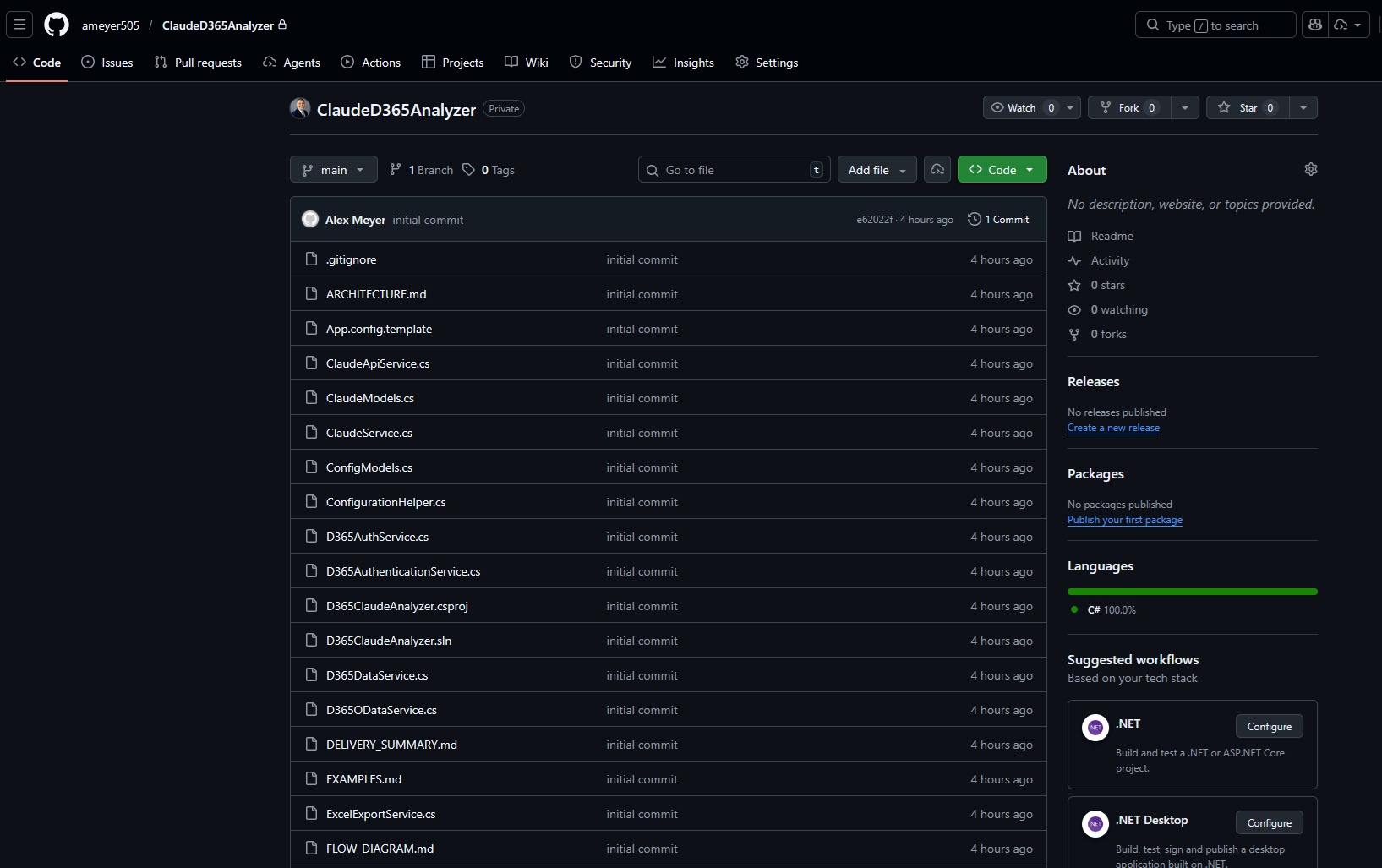Switch to the Pull requests tab
1382x868 pixels.
click(x=198, y=63)
